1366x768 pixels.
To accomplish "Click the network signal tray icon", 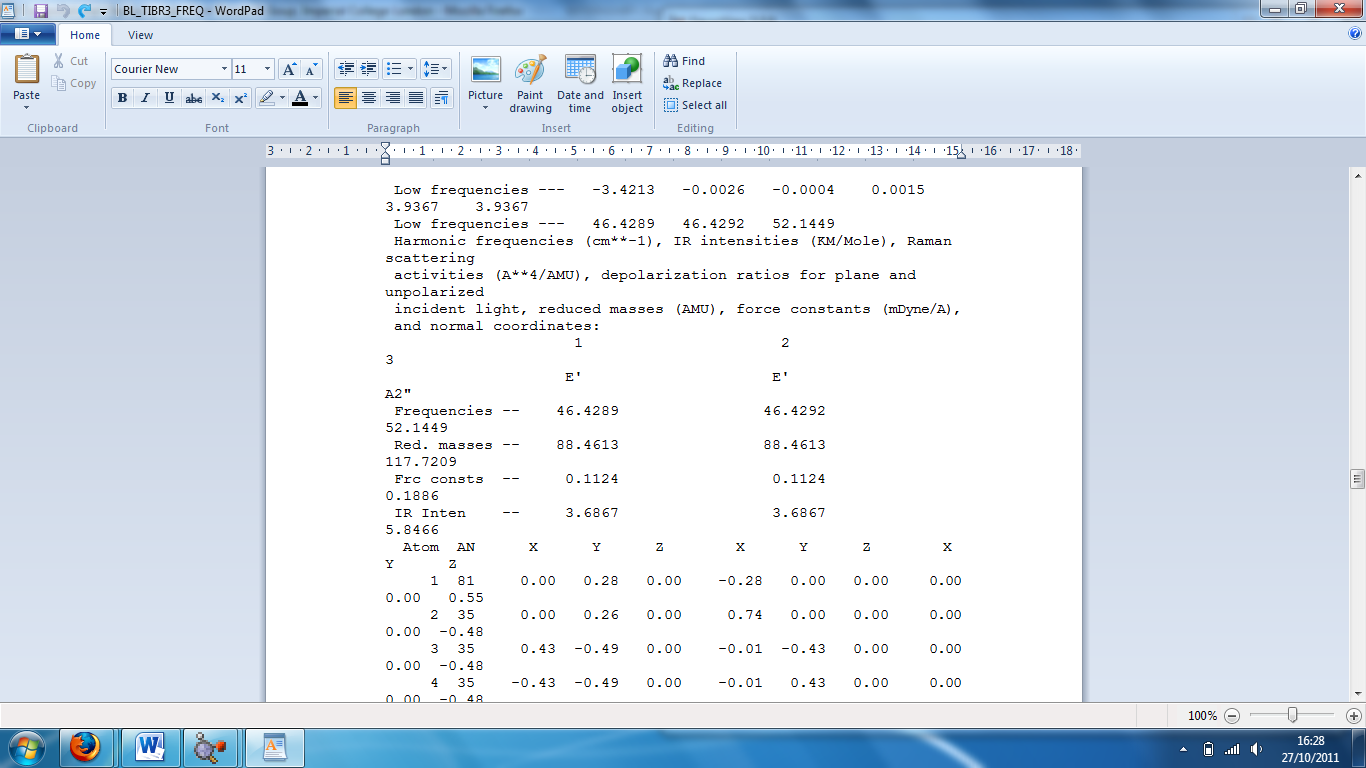I will point(1232,749).
